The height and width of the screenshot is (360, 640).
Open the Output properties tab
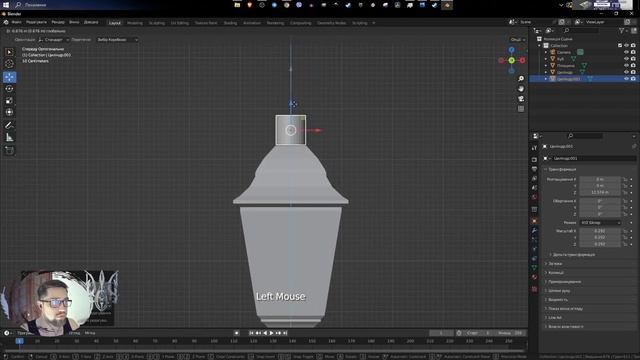534,169
